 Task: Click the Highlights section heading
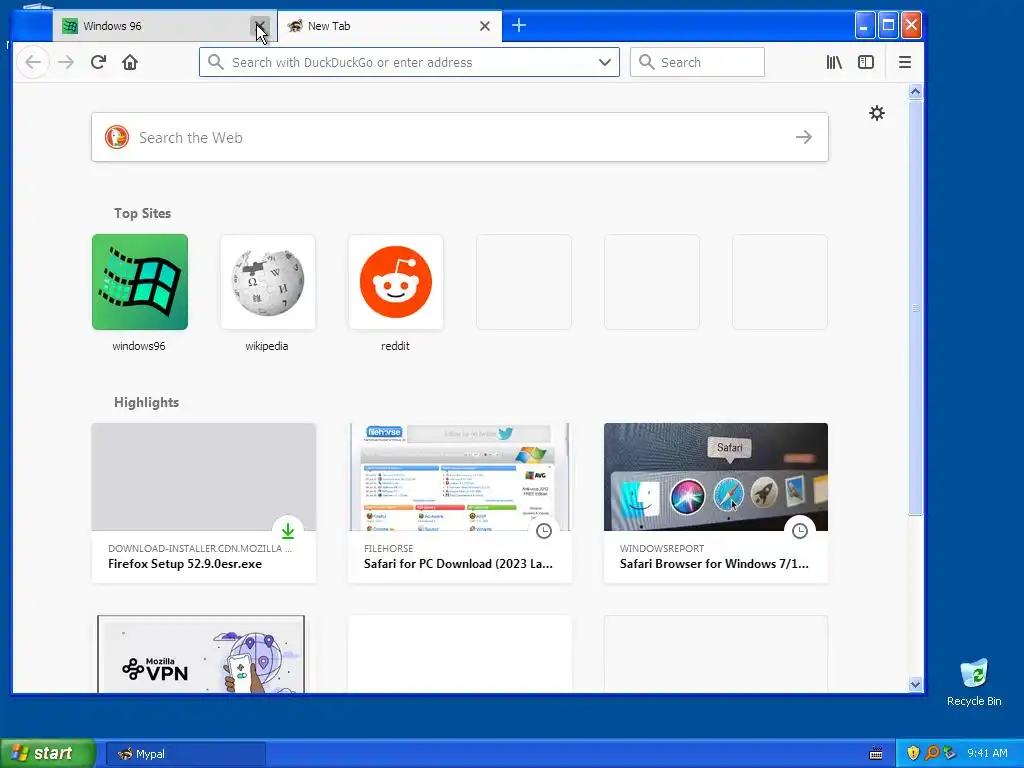[146, 402]
